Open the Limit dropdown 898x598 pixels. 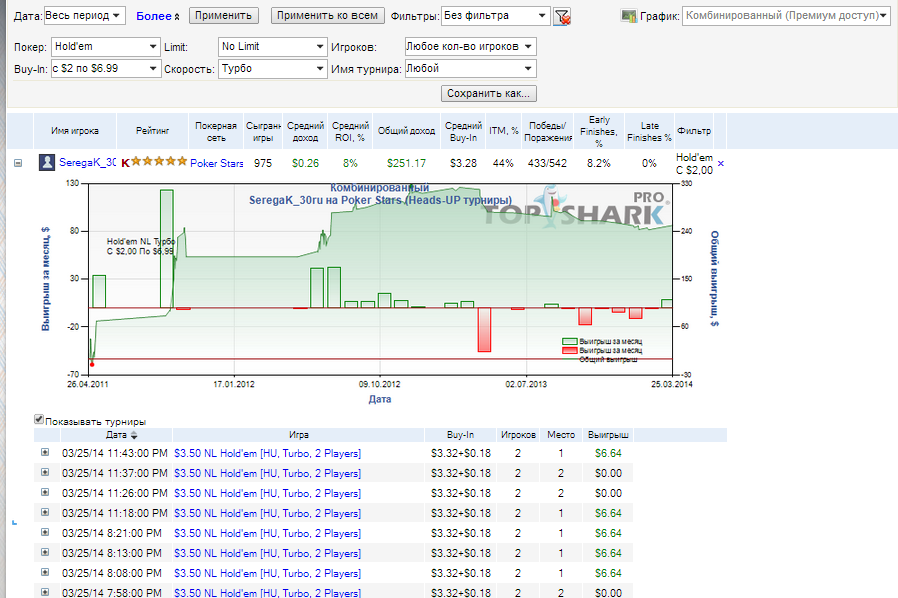[272, 47]
